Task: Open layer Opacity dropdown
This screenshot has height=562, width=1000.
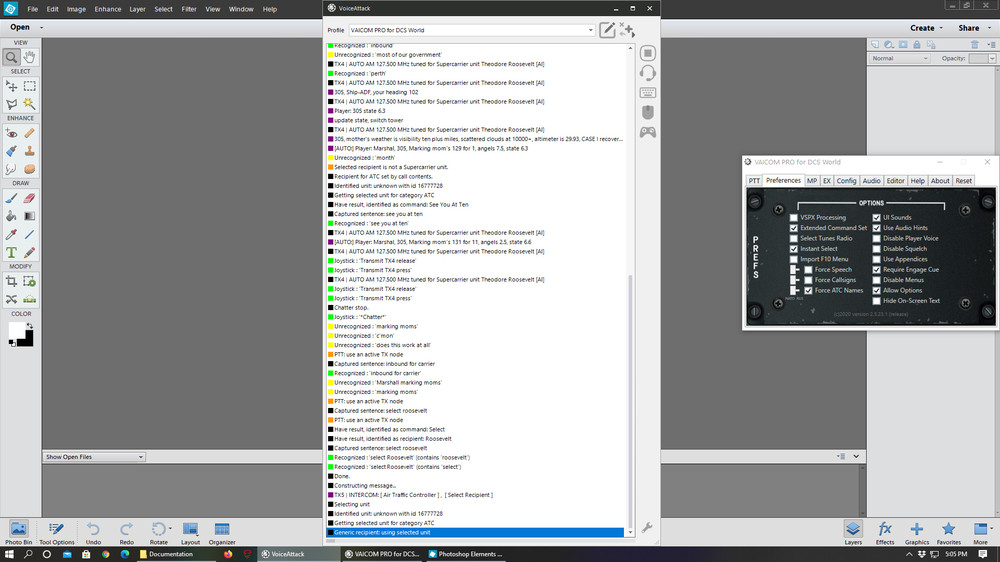Action: tap(992, 58)
